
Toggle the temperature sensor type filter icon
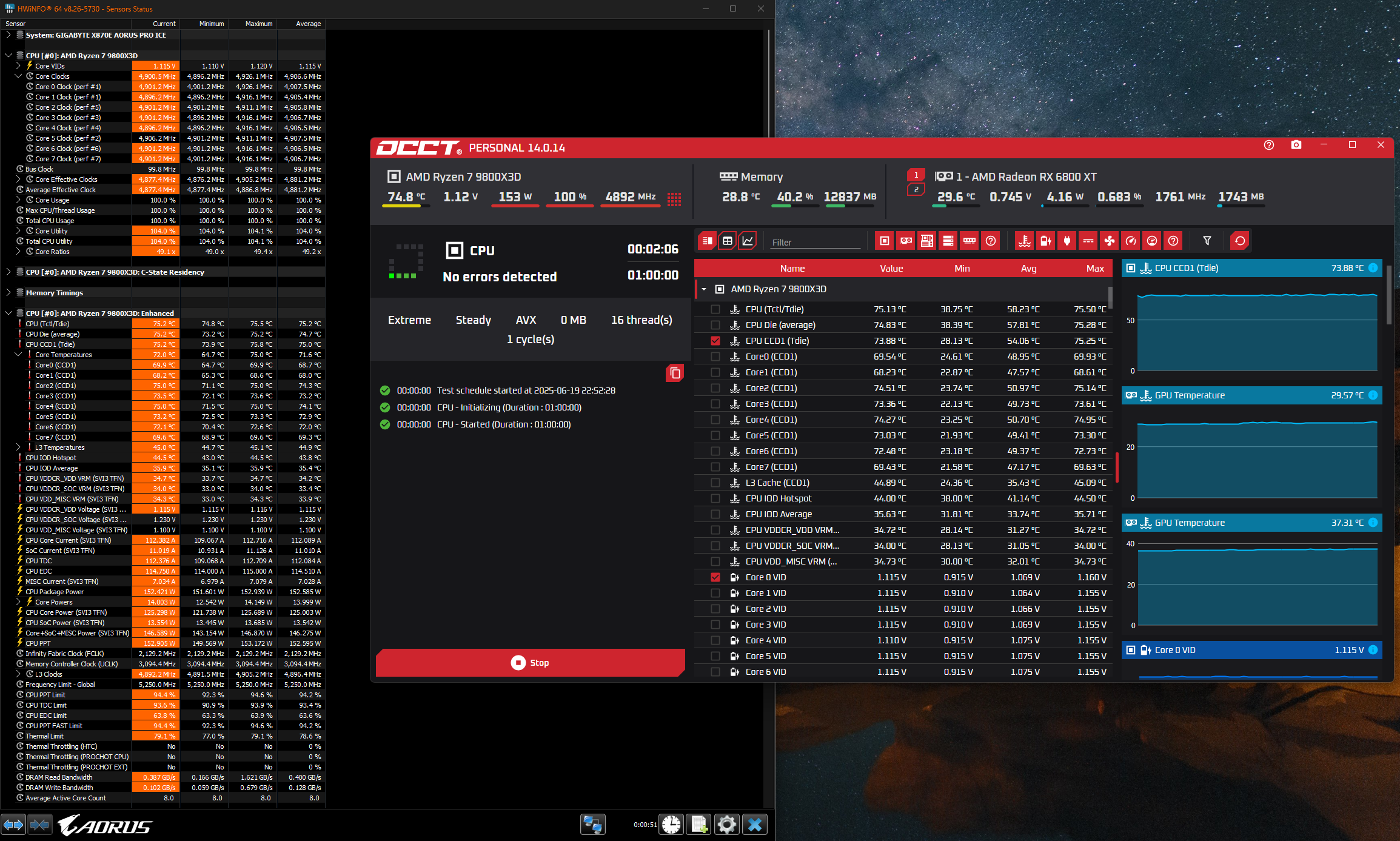[x=1025, y=241]
